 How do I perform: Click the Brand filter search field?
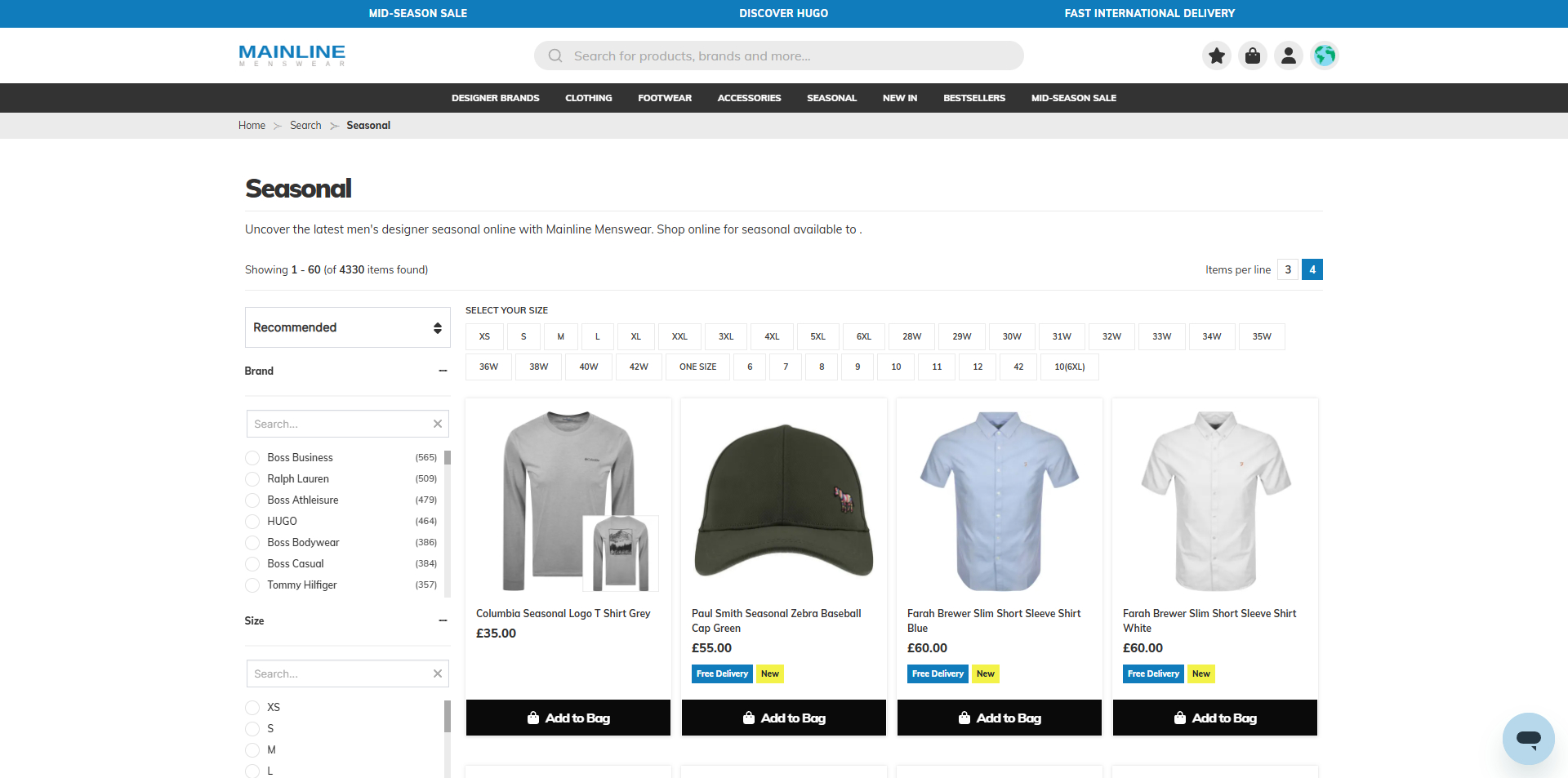coord(348,424)
